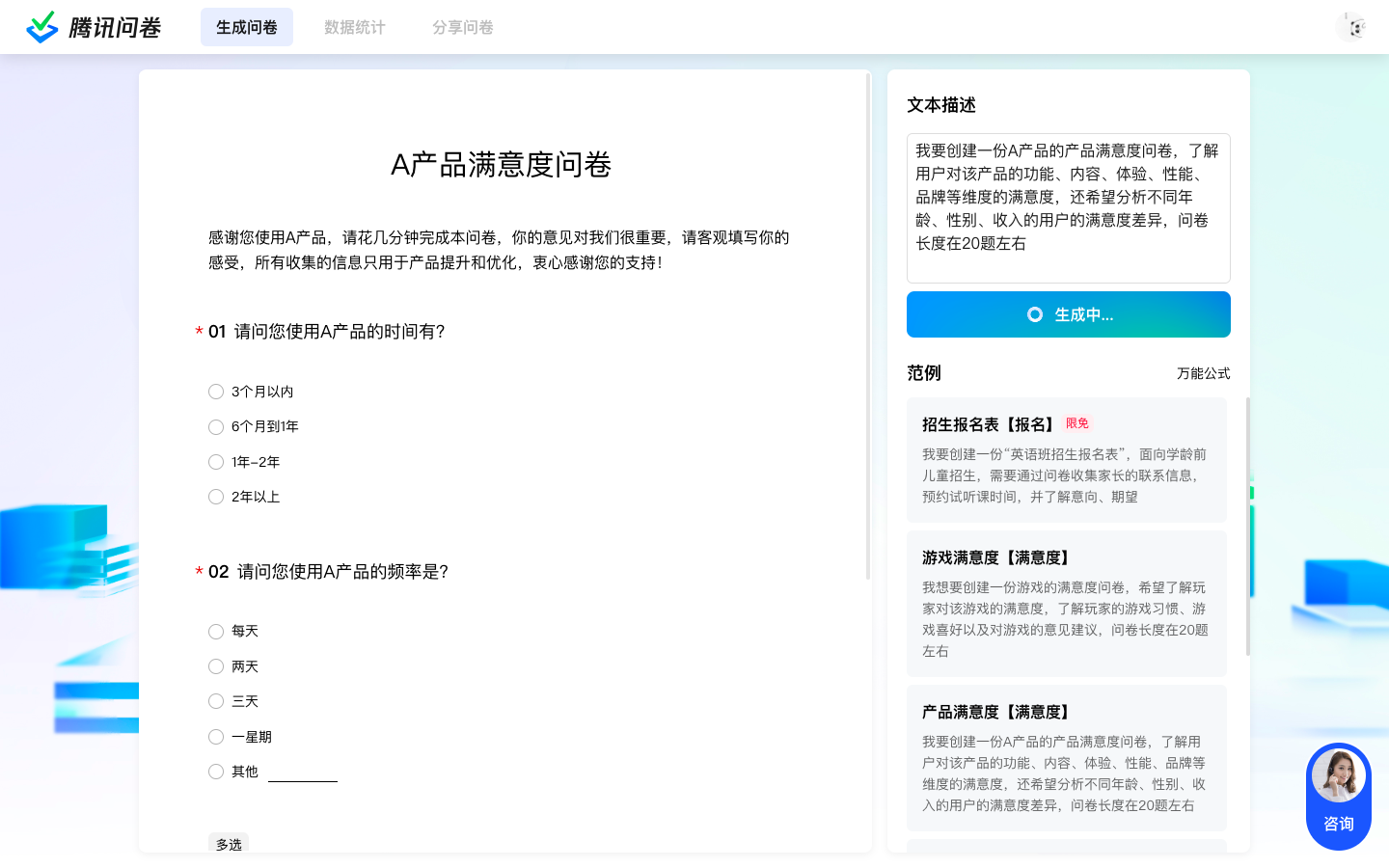Choose 每天 as usage frequency
Screen dimensions: 1389x868
pyautogui.click(x=216, y=632)
